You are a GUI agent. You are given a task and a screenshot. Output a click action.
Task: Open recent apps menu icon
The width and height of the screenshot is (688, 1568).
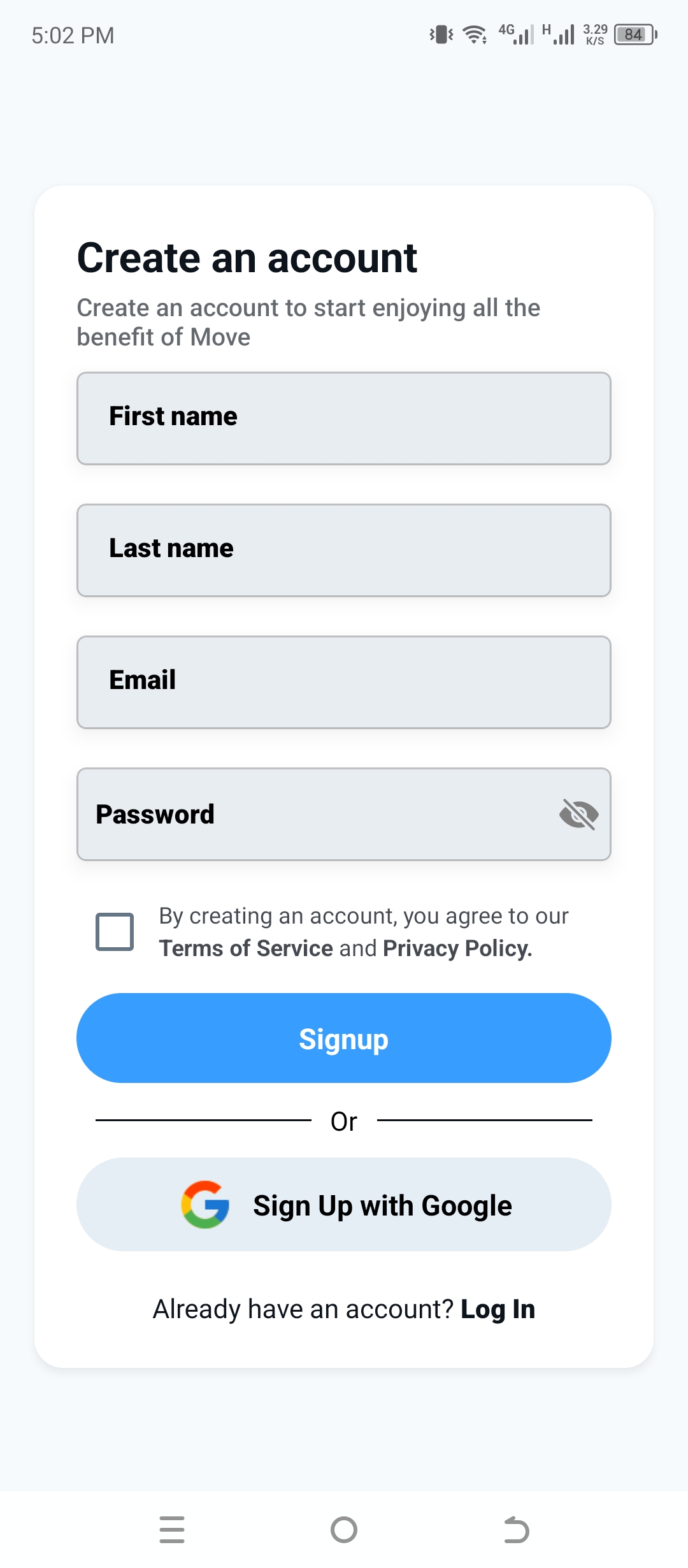tap(172, 1530)
